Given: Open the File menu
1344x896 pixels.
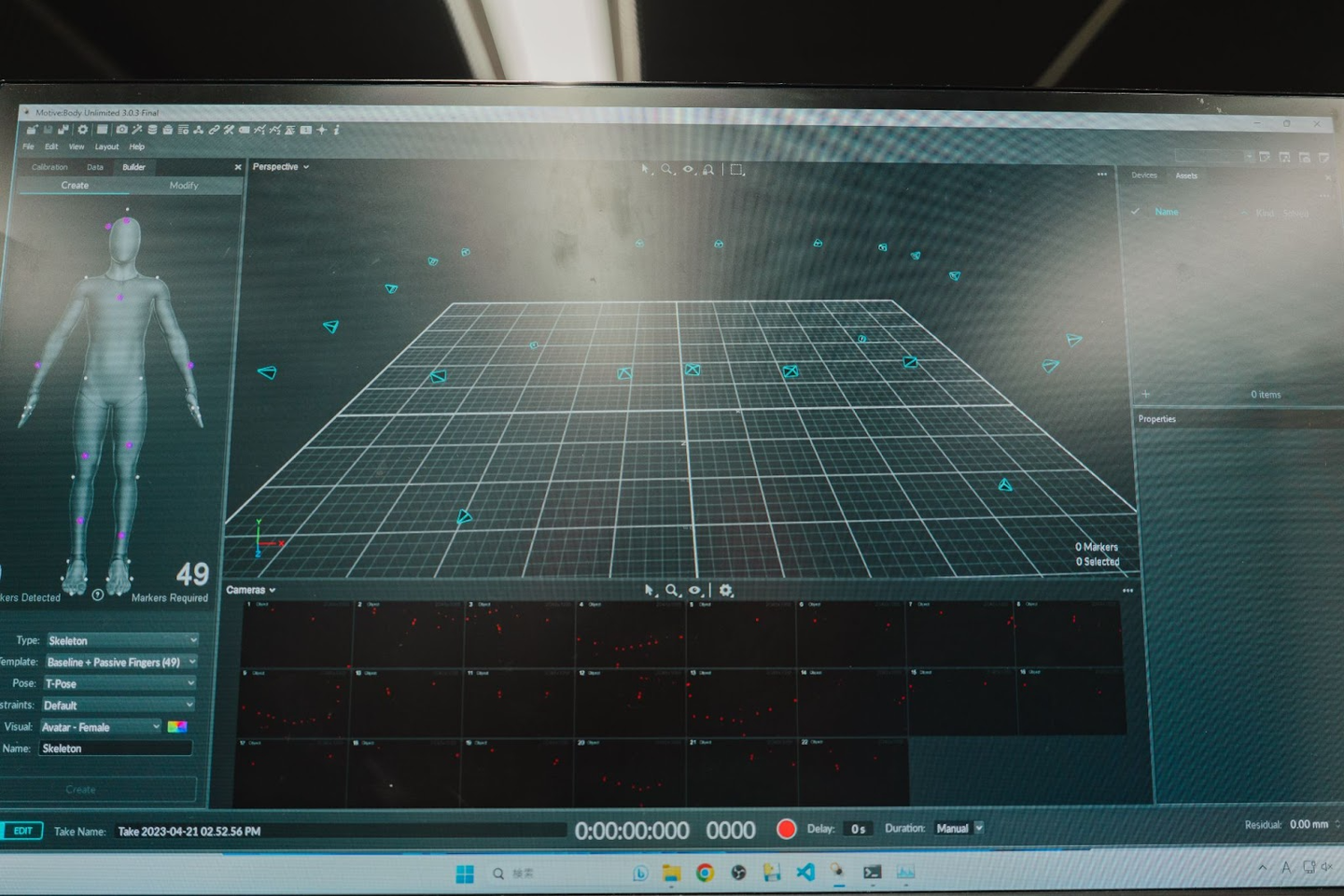Looking at the screenshot, I should 28,147.
